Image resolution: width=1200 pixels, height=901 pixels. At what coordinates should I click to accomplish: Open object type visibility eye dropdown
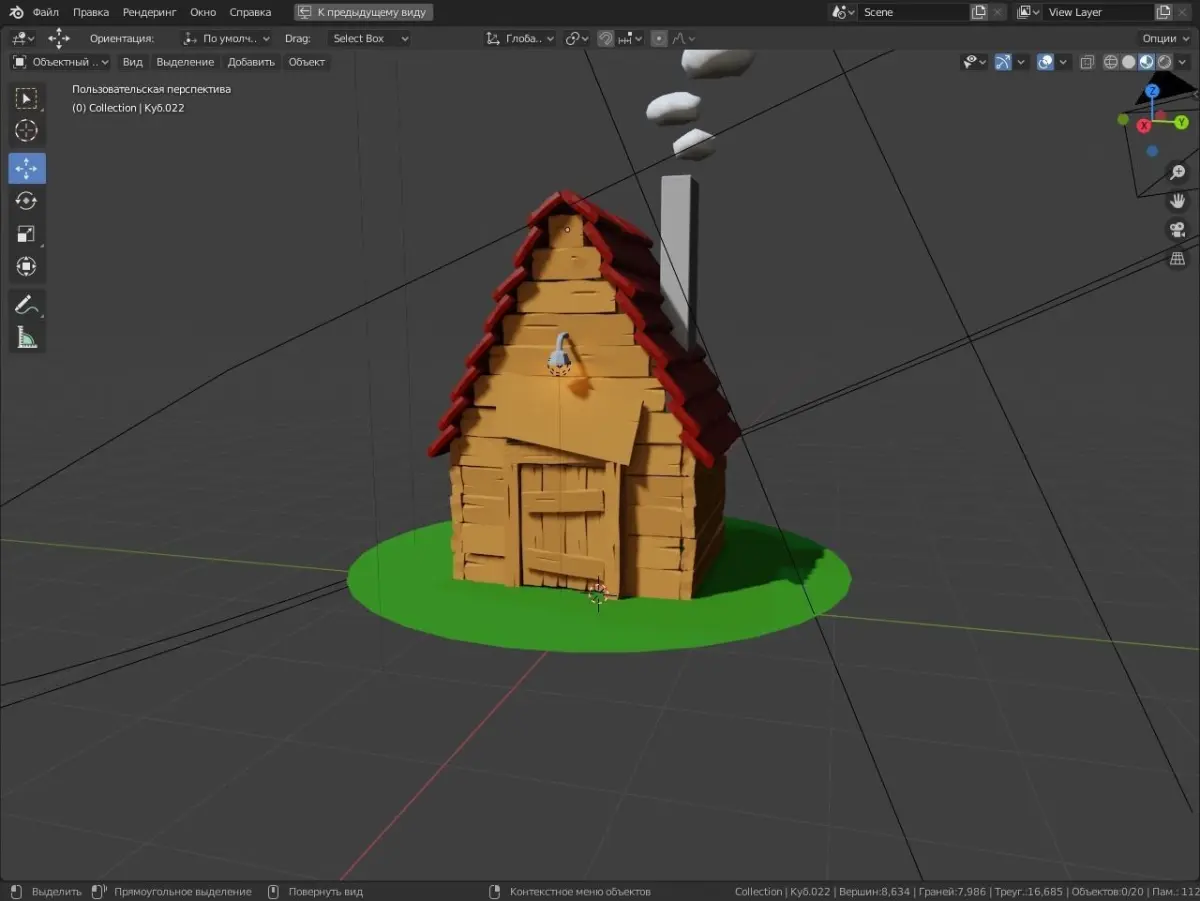[x=974, y=62]
